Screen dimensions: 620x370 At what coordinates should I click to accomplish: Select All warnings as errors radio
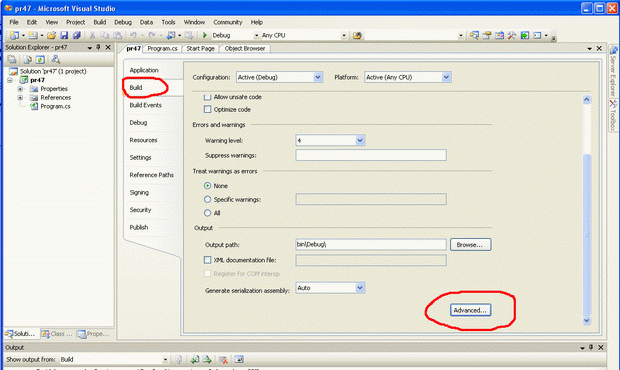(207, 213)
